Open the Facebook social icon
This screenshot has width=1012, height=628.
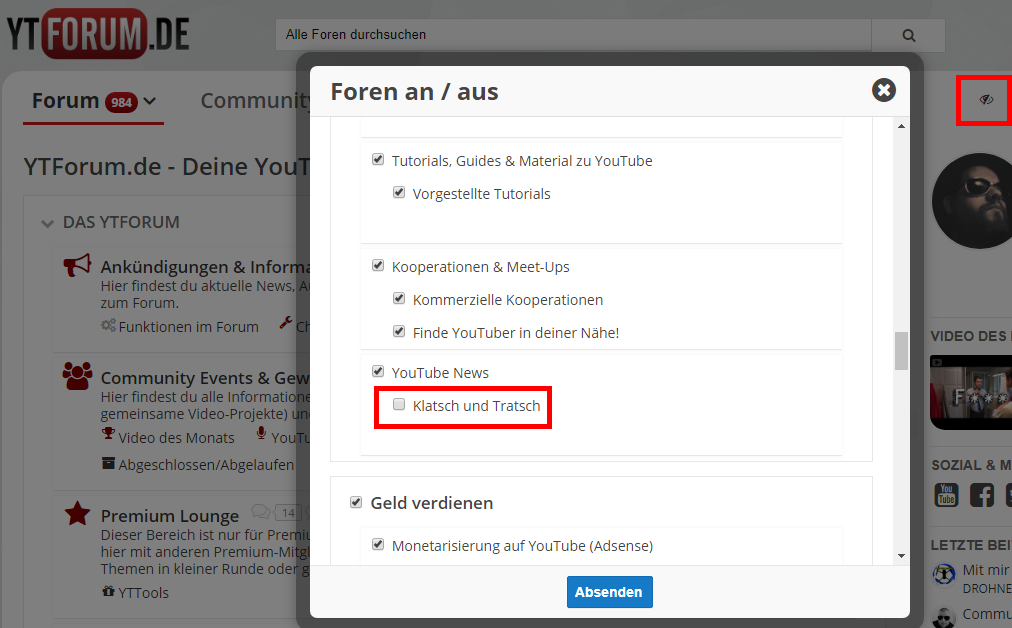coord(982,494)
